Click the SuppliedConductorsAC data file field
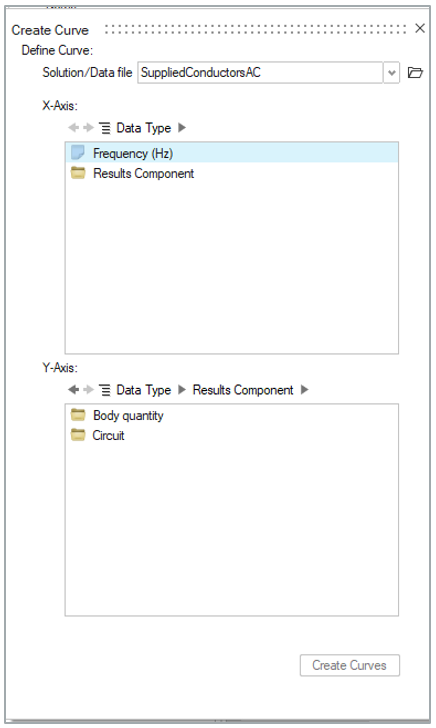Screen dimensions: 436x728 pos(260,73)
